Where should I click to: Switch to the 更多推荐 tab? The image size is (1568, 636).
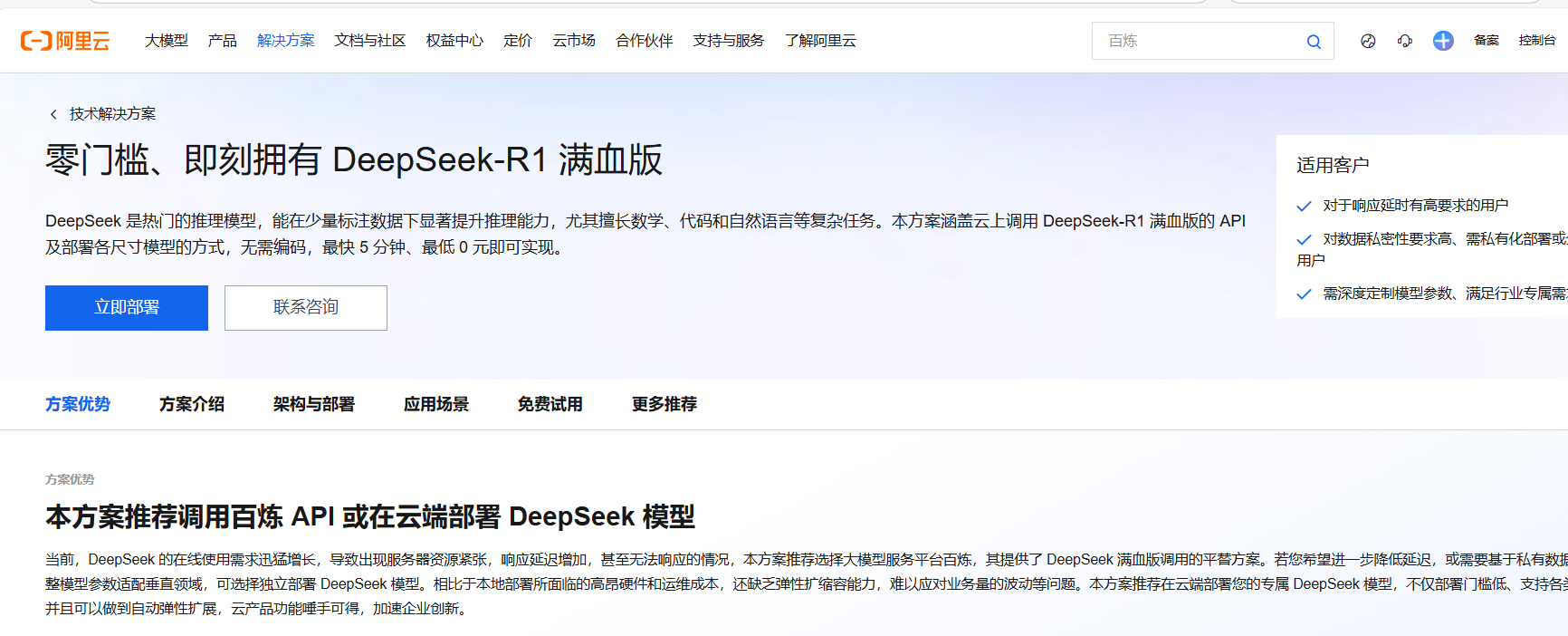[x=664, y=404]
